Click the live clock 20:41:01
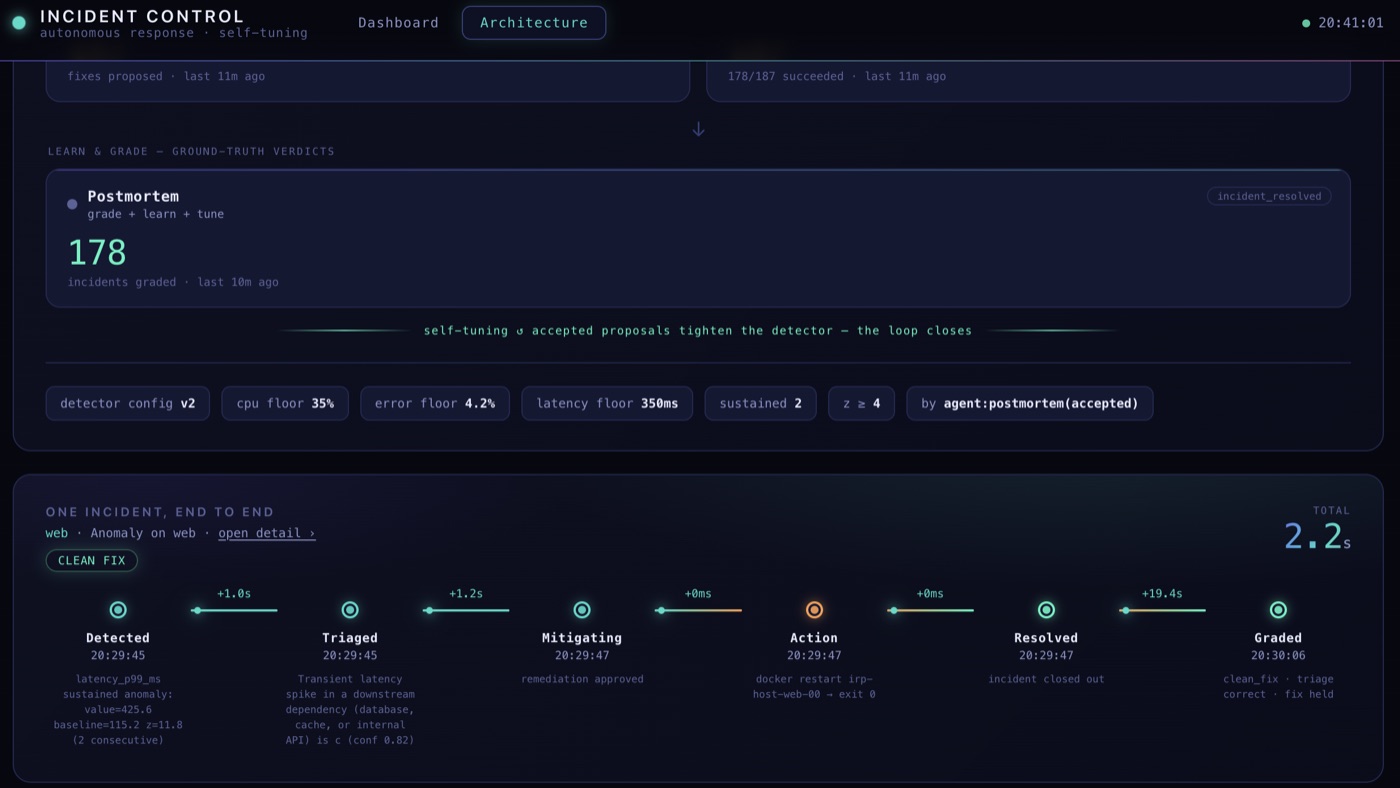The height and width of the screenshot is (788, 1400). [x=1350, y=23]
